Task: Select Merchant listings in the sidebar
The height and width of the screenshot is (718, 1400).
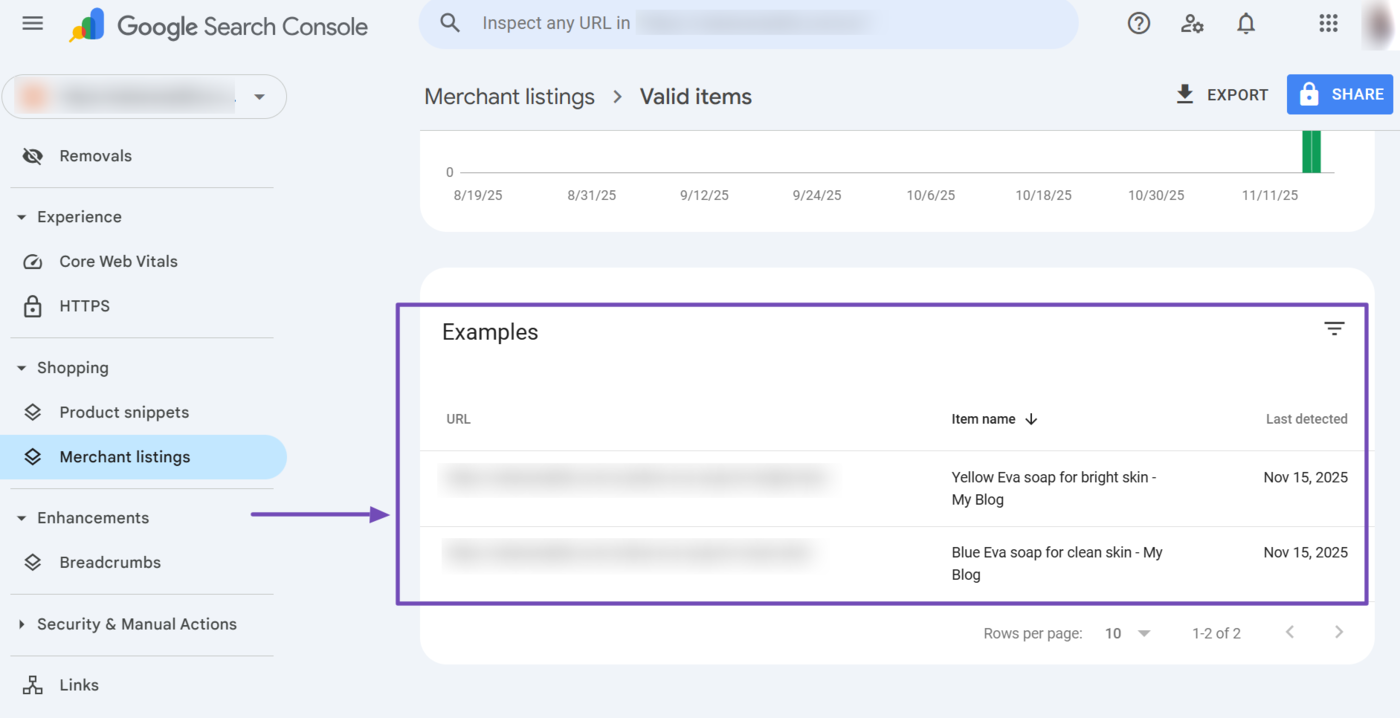Action: [x=125, y=457]
